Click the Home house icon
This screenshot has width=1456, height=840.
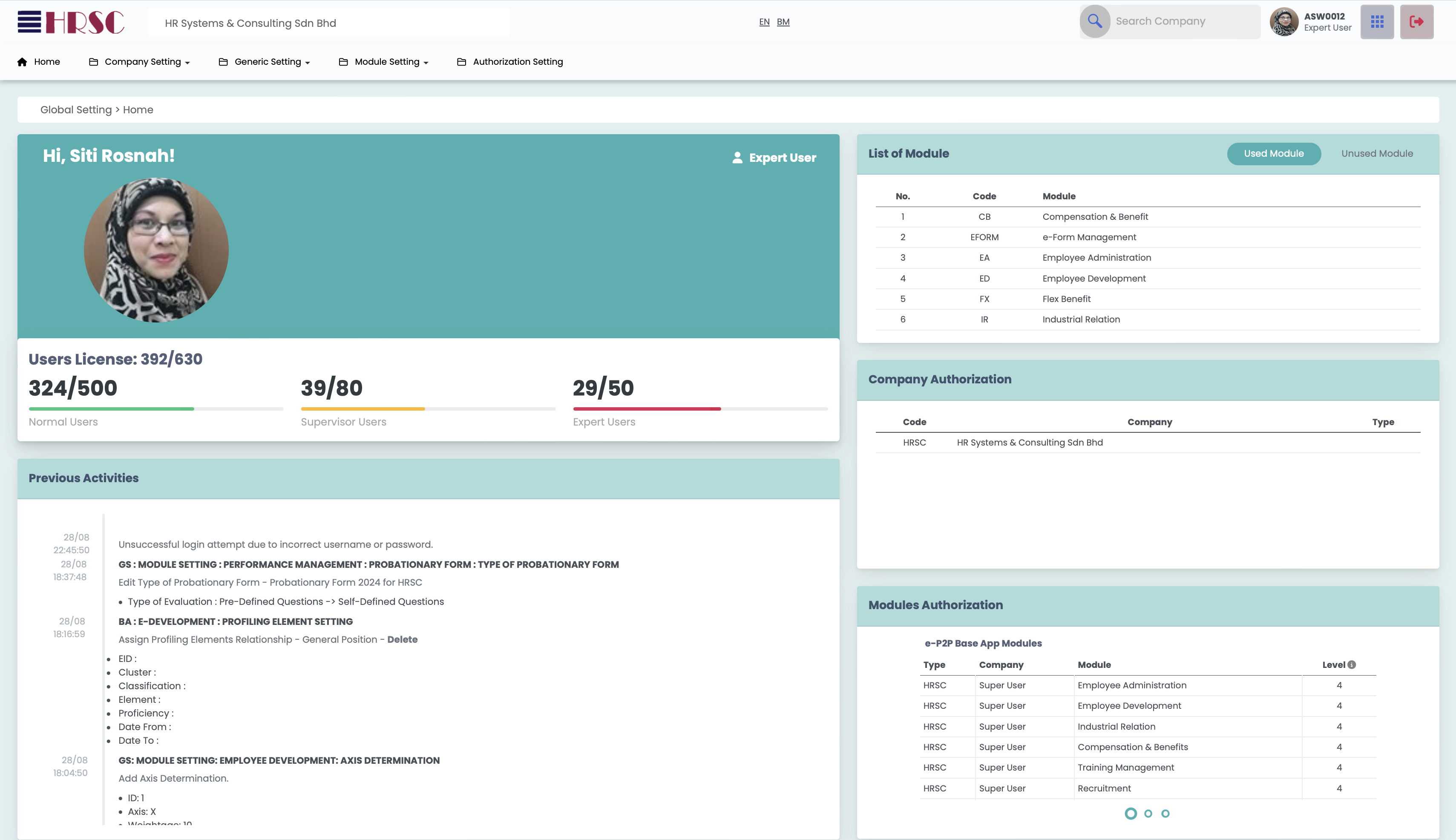pos(23,62)
